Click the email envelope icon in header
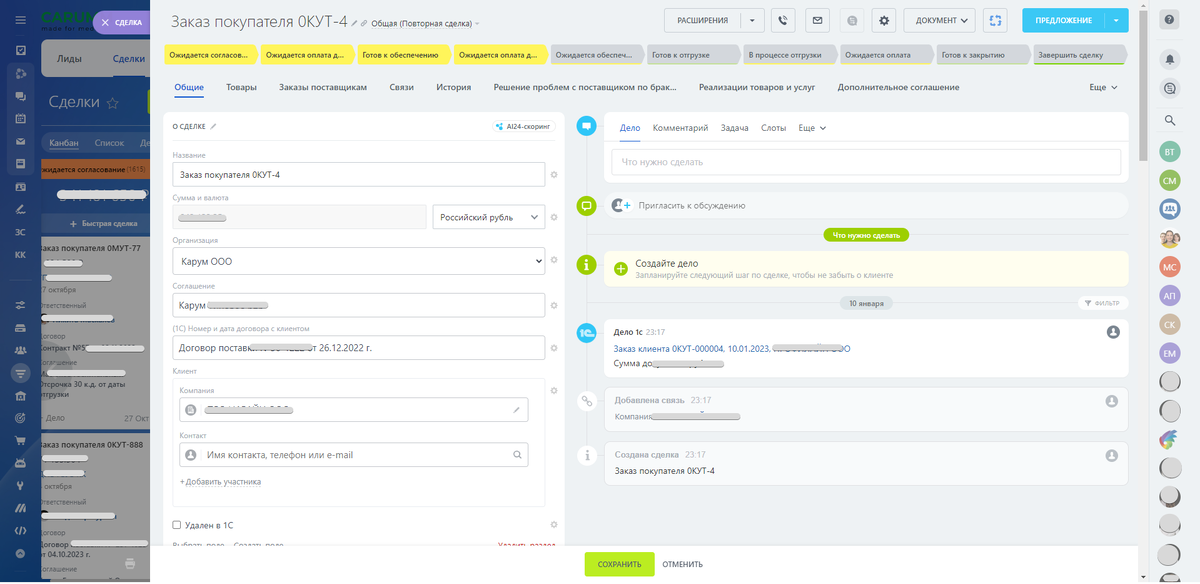The height and width of the screenshot is (584, 1200). click(x=818, y=20)
